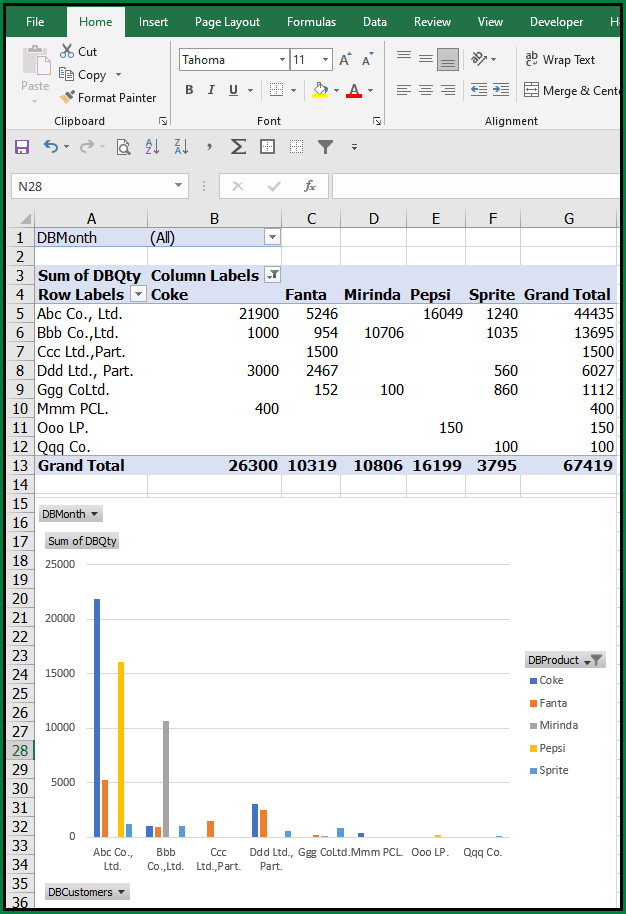Toggle Bold formatting
626x914 pixels.
pos(189,90)
